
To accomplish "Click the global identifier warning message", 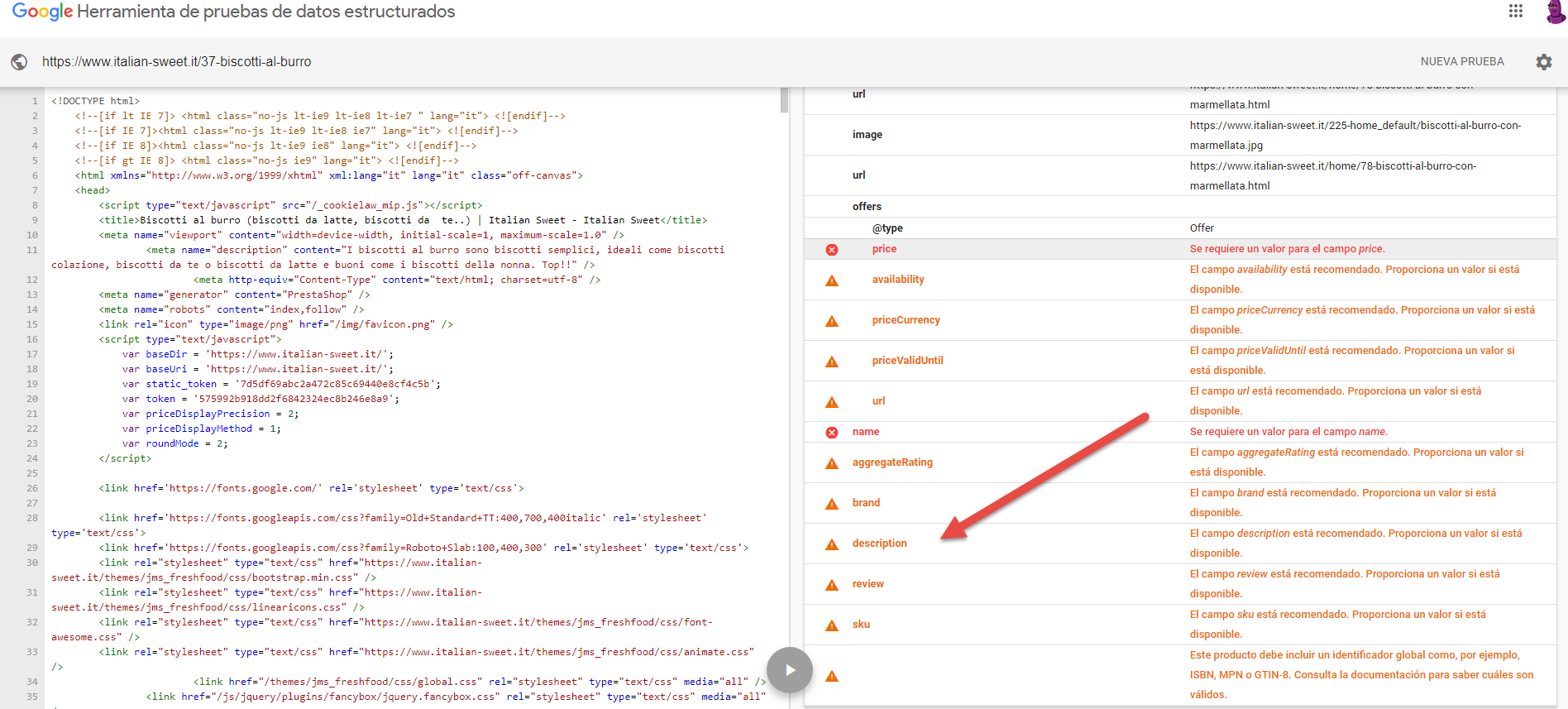I will [x=1361, y=675].
